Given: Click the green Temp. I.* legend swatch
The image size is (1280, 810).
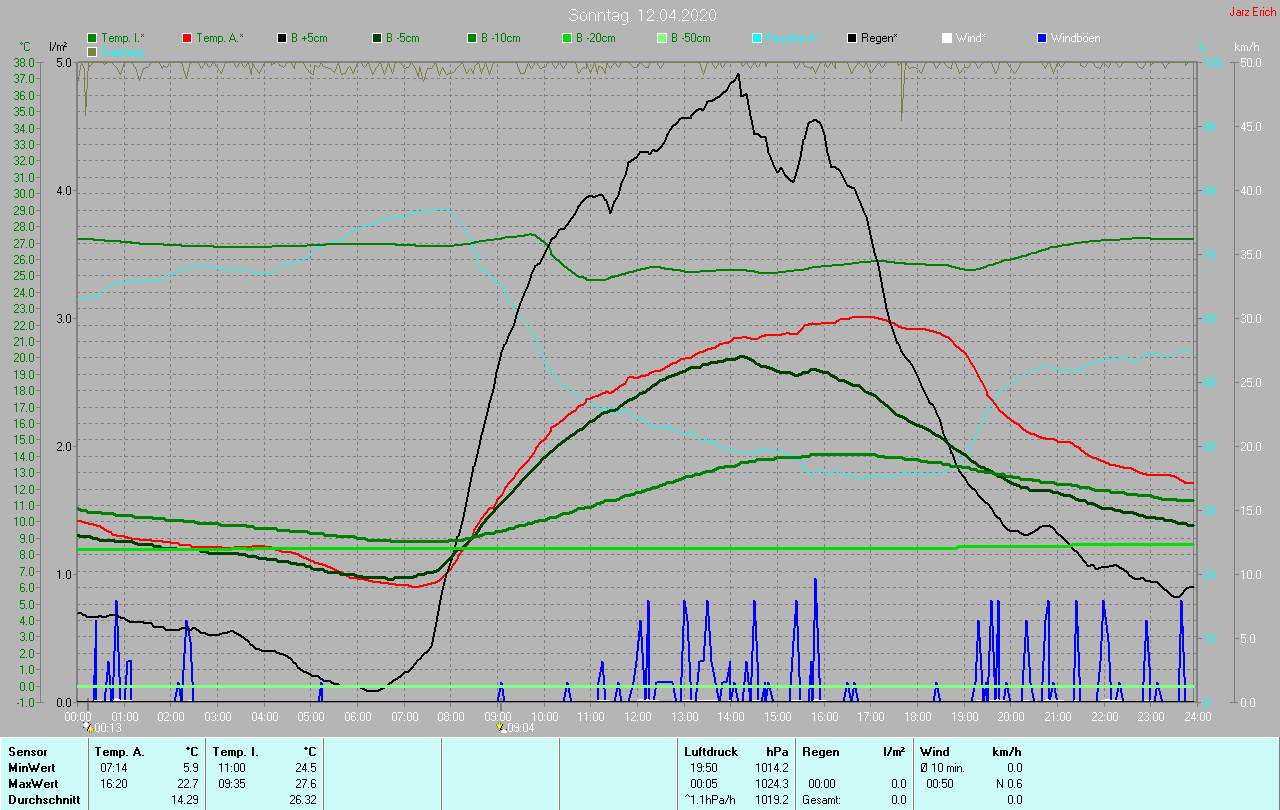Looking at the screenshot, I should (x=93, y=38).
